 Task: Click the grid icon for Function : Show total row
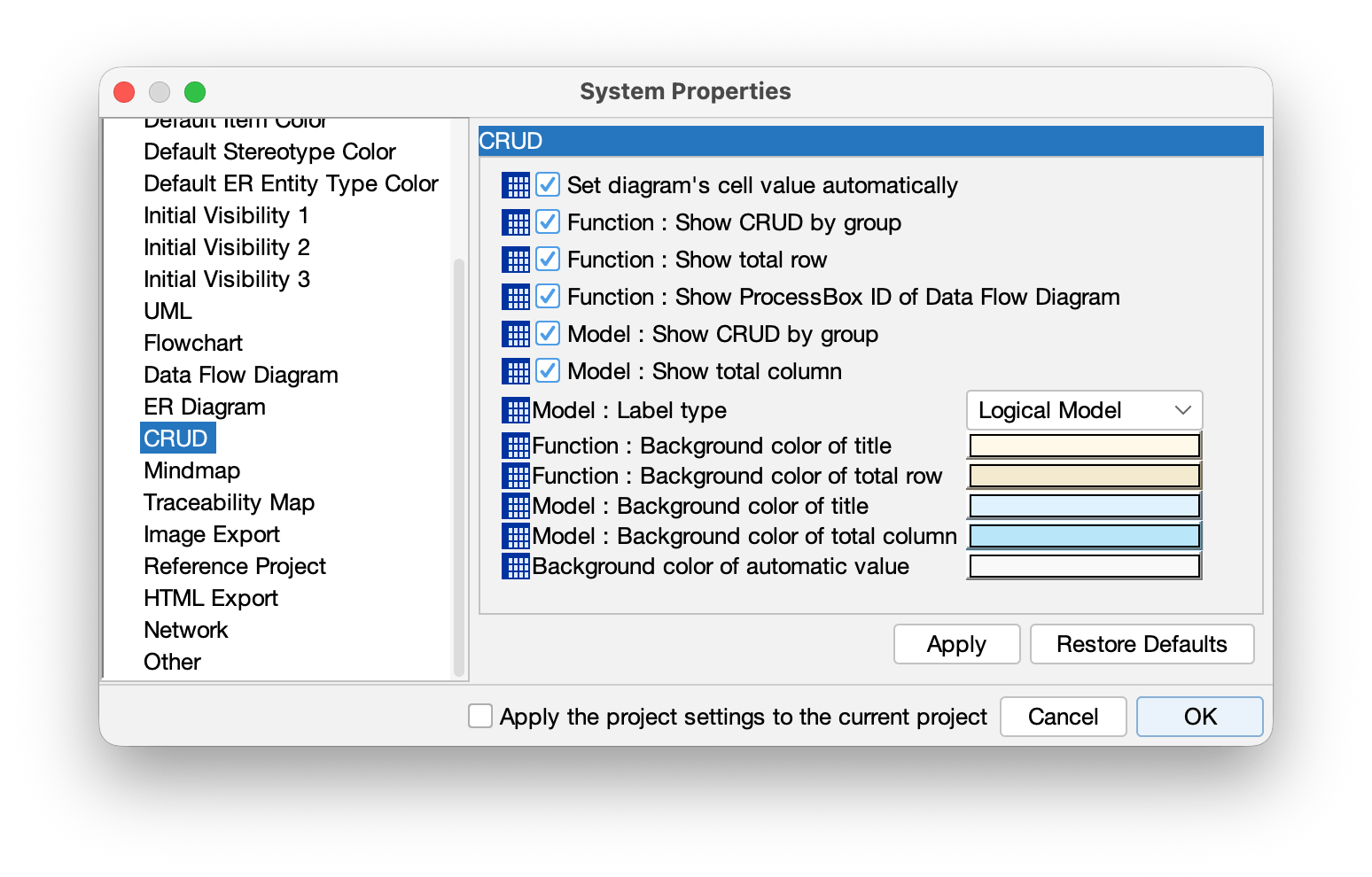[x=517, y=260]
